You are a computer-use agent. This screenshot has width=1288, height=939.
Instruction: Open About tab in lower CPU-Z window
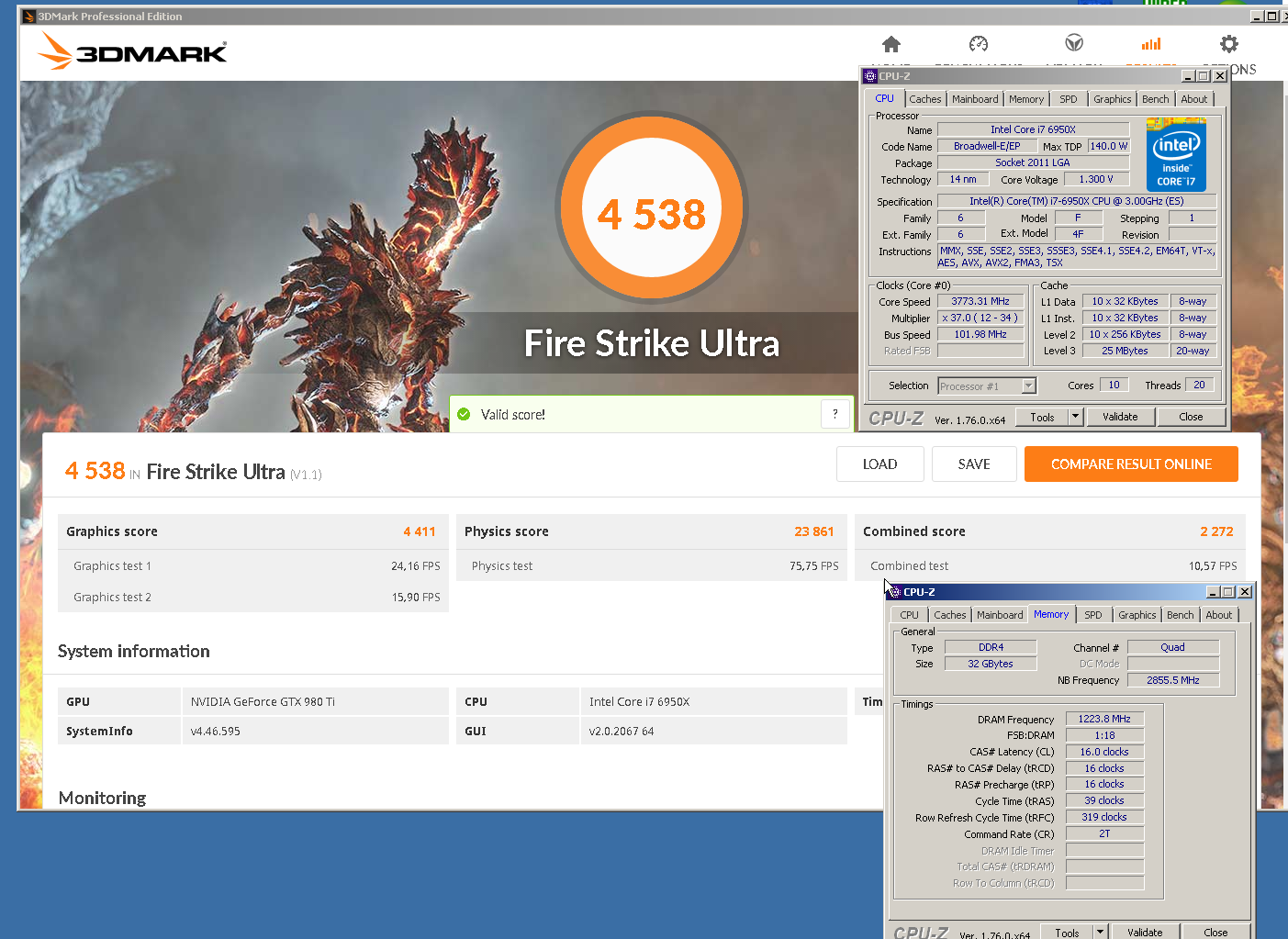coord(1219,615)
